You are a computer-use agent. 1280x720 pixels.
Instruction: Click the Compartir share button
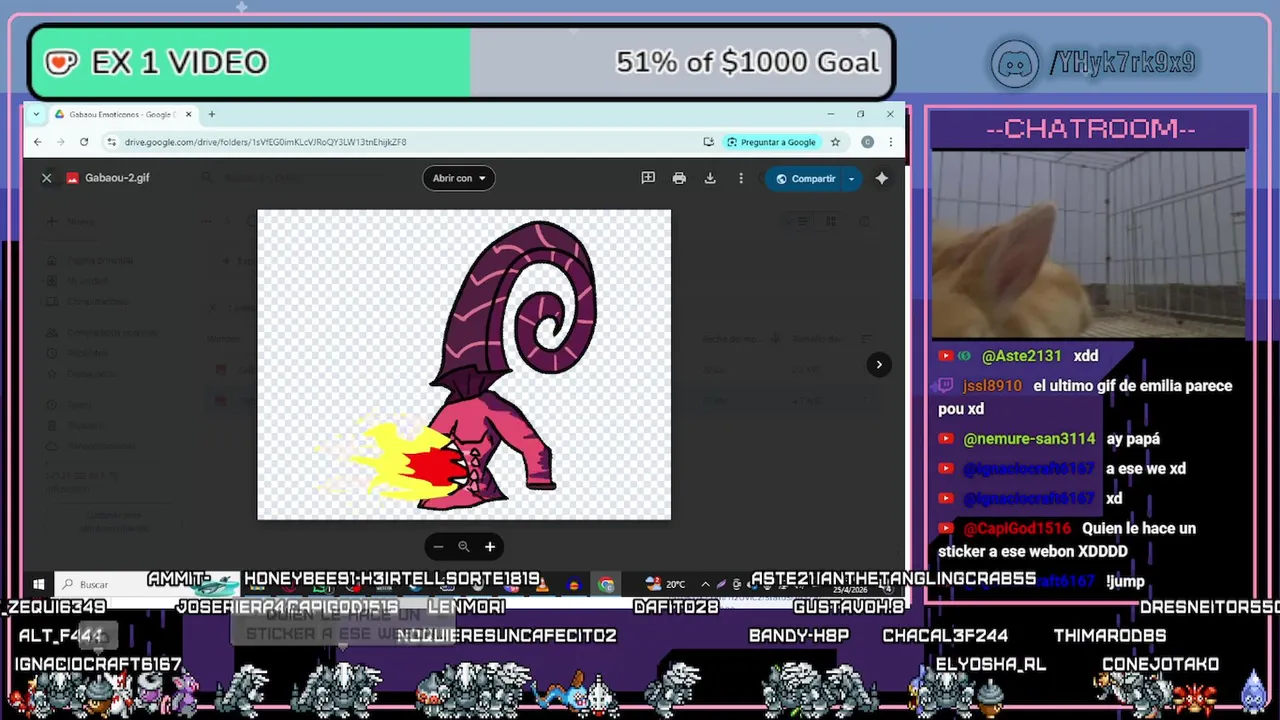(805, 178)
